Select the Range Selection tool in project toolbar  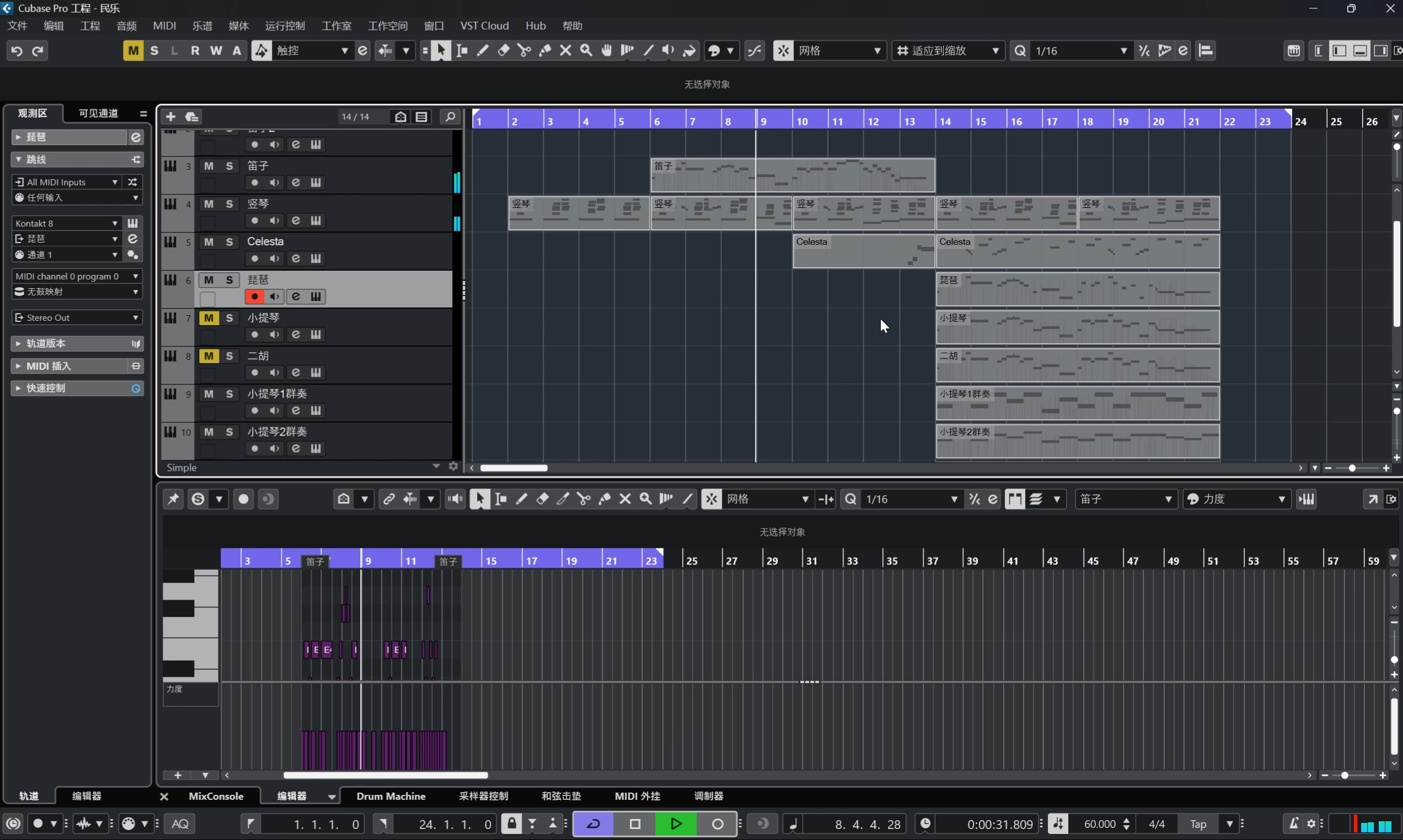tap(462, 51)
